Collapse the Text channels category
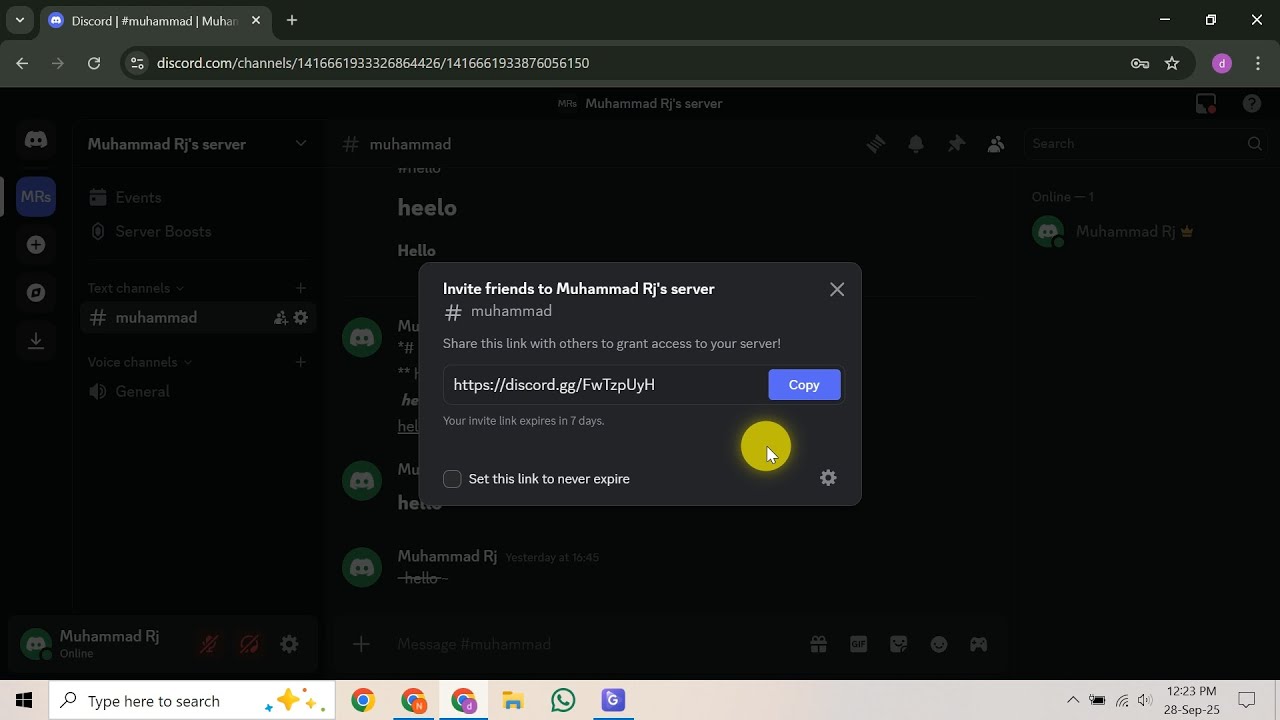The width and height of the screenshot is (1280, 720). point(135,288)
